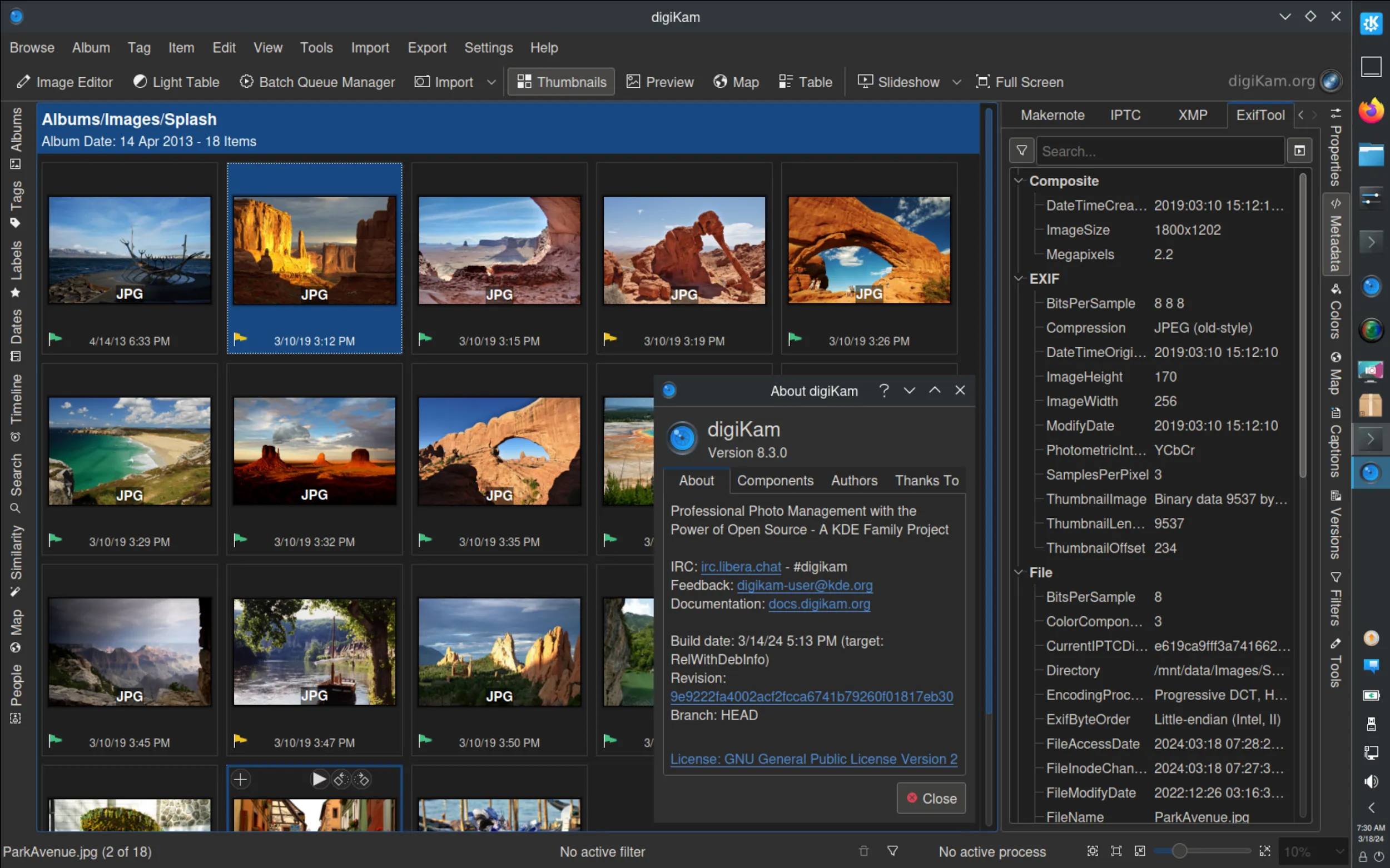Click the metadata filter funnel button
The height and width of the screenshot is (868, 1390).
1021,151
